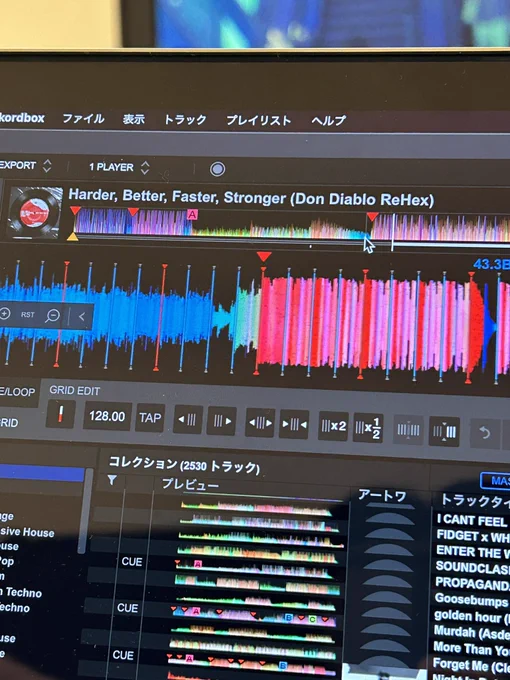Select the I CANT FEEL track row
The image size is (510, 680).
pyautogui.click(x=473, y=520)
